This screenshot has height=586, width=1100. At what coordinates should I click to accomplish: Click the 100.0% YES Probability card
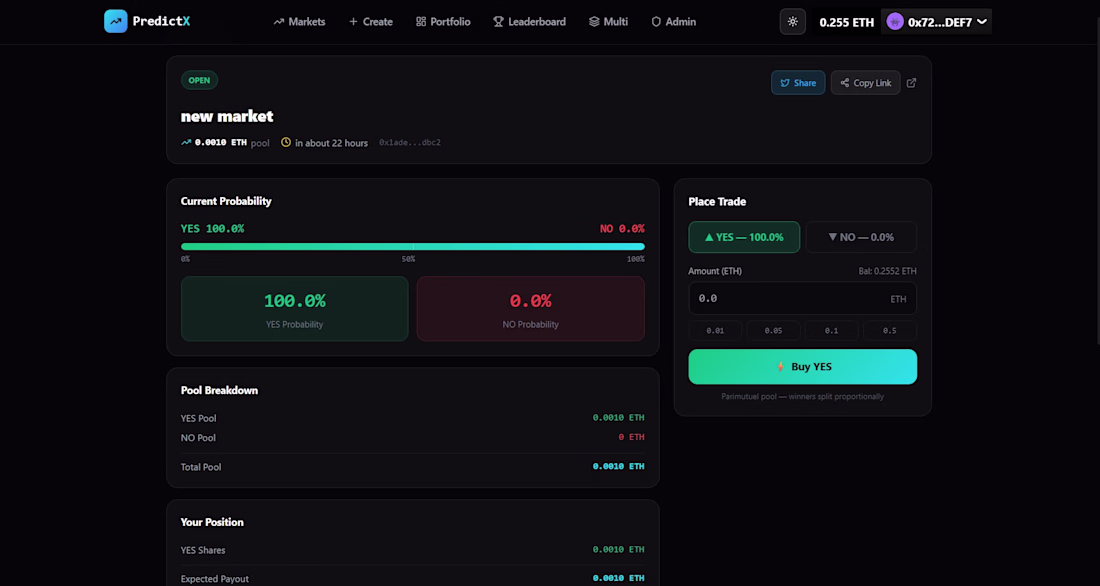pyautogui.click(x=295, y=309)
